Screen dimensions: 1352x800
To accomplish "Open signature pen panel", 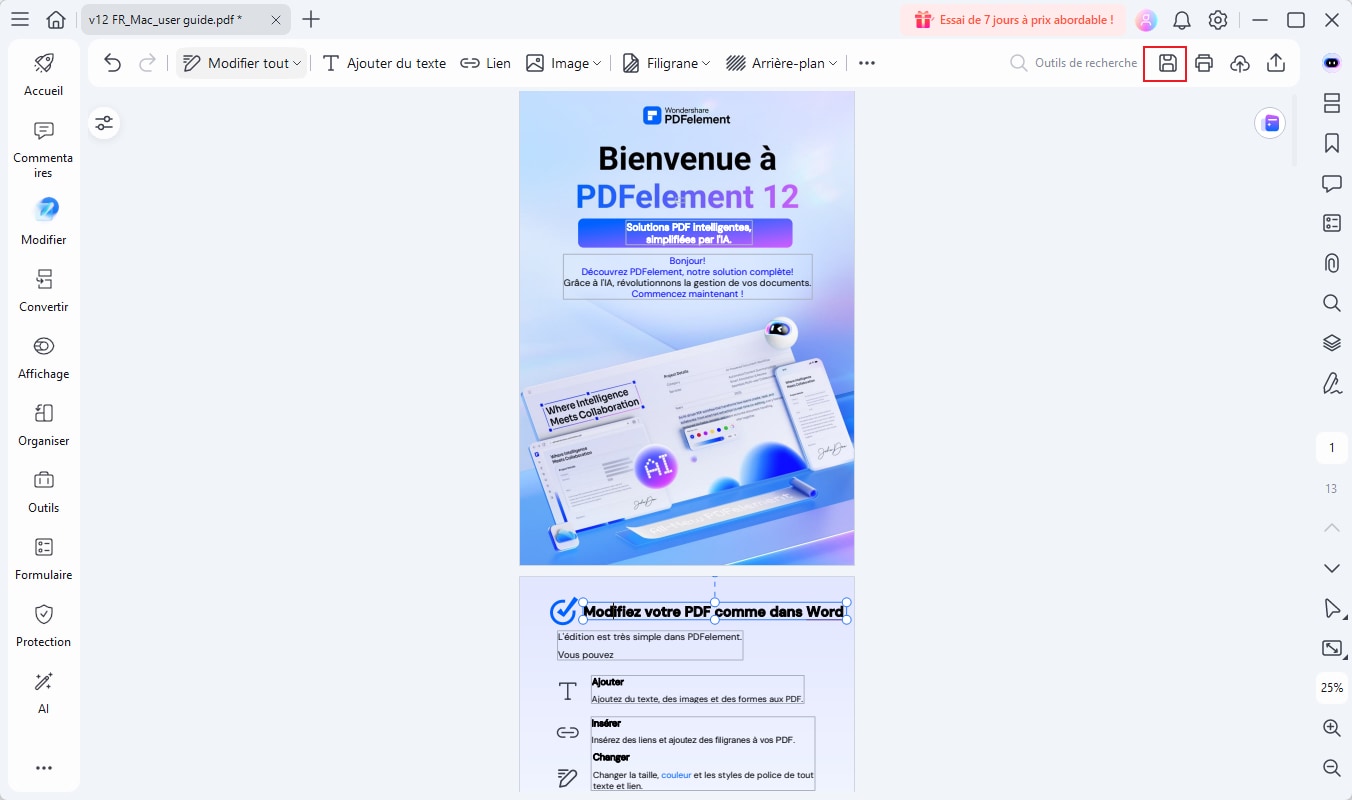I will [1331, 383].
